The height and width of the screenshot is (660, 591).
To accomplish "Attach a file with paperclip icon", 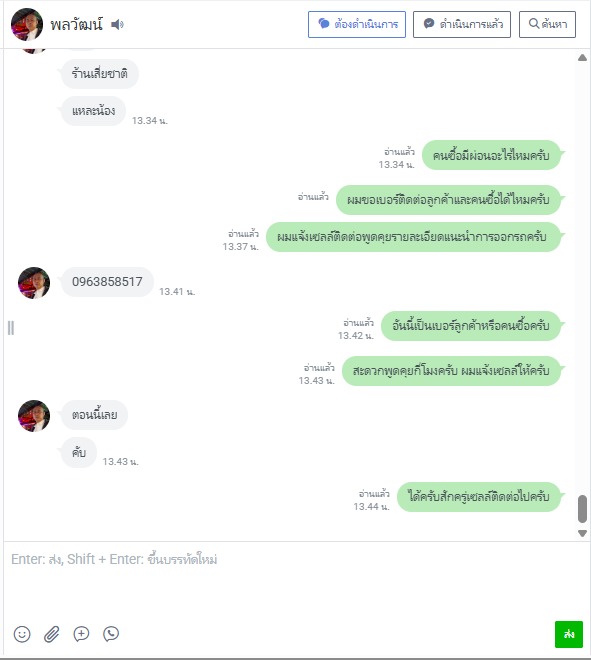I will [52, 634].
